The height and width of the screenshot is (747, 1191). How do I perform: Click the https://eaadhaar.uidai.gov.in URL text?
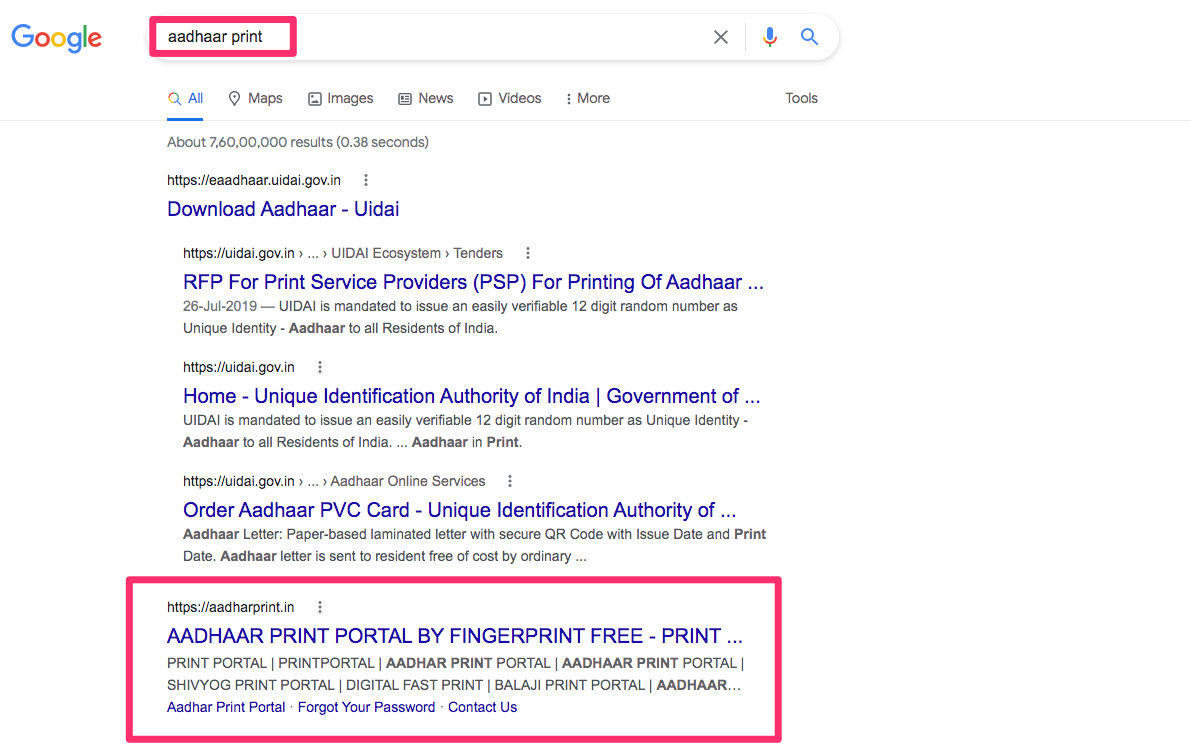tap(254, 180)
